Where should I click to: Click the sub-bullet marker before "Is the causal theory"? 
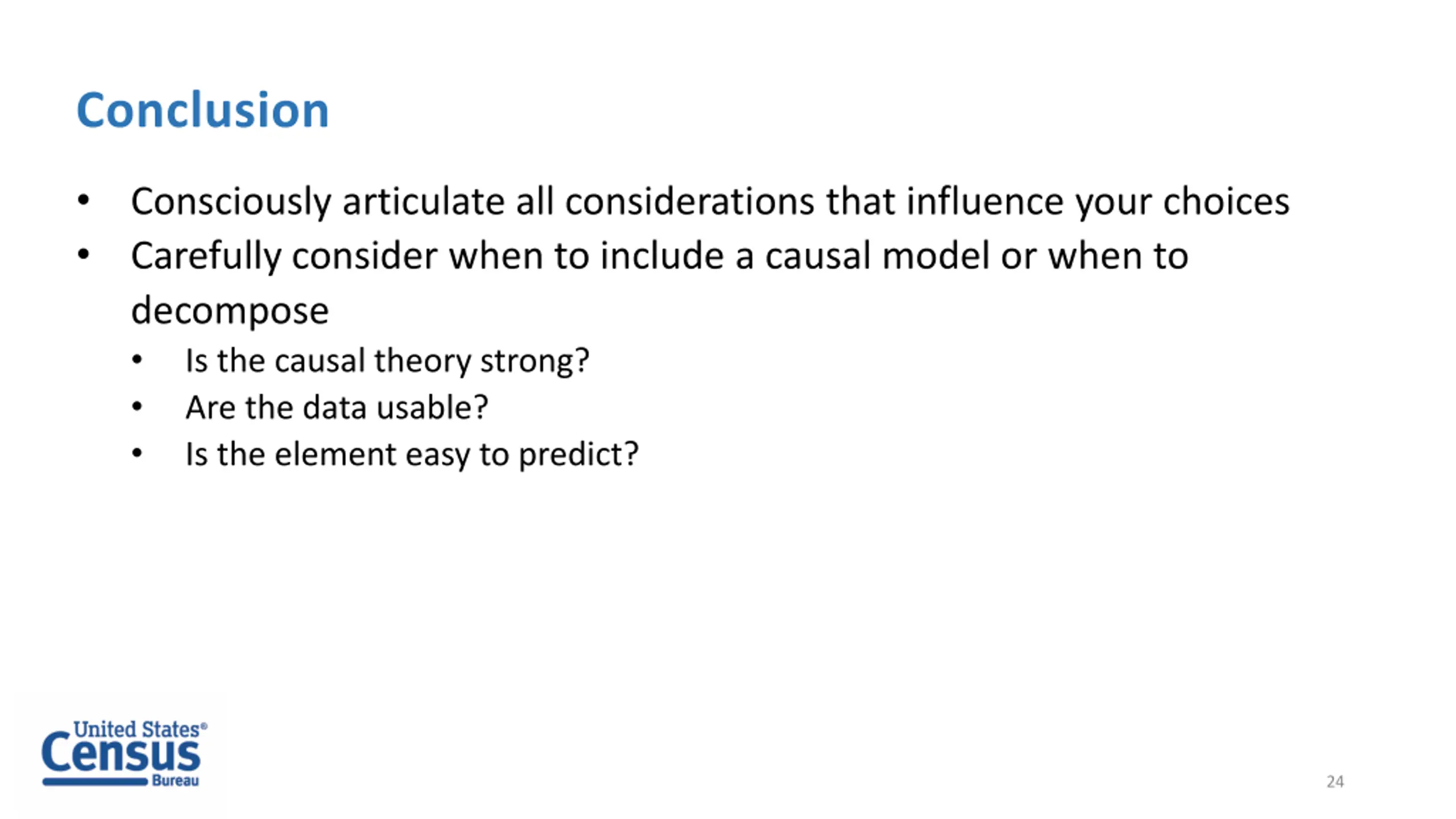(137, 360)
